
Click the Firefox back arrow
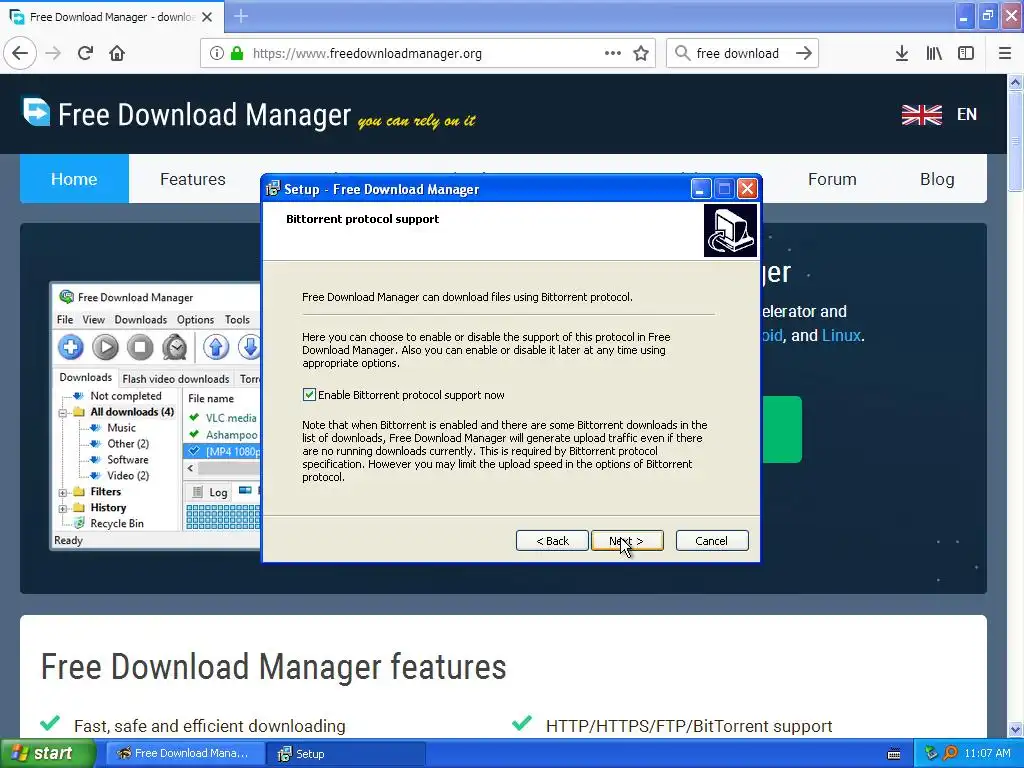pyautogui.click(x=20, y=53)
